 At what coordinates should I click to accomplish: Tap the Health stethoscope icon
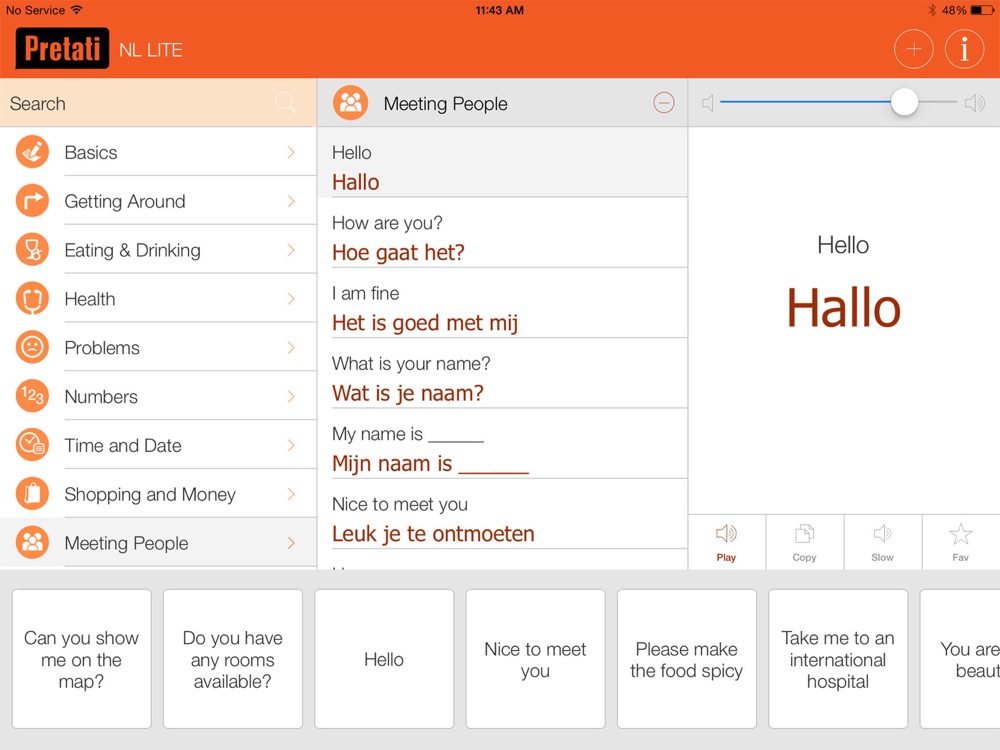32,298
